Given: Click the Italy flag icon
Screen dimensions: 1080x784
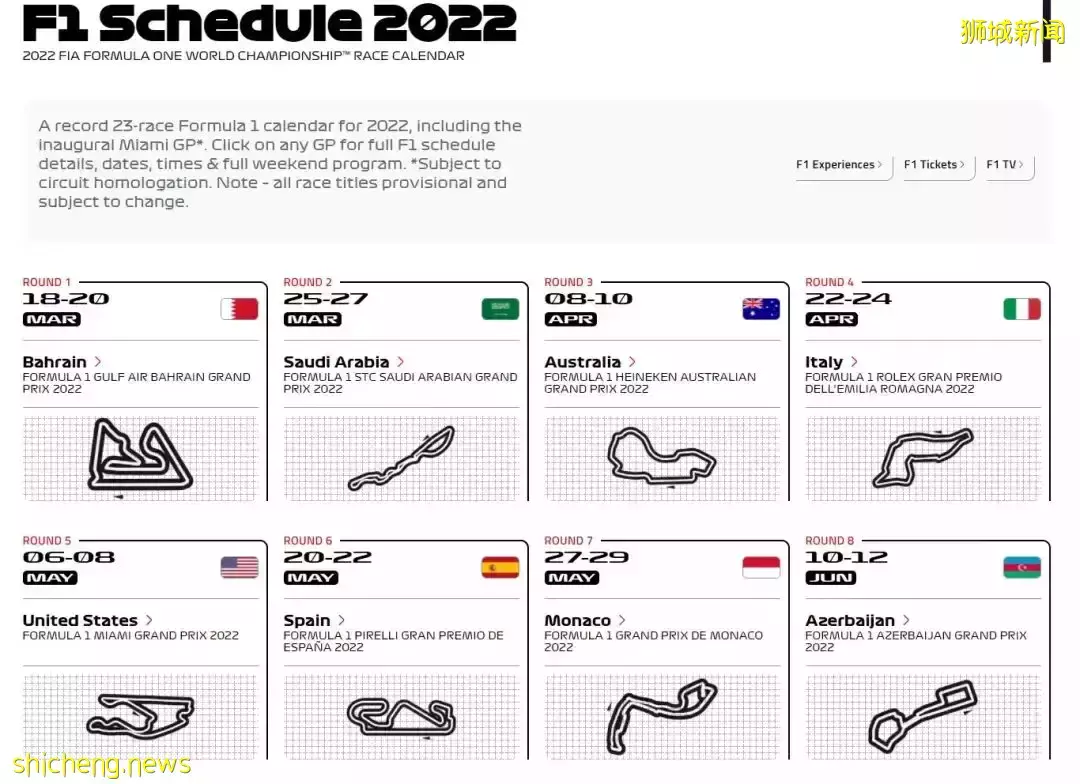Looking at the screenshot, I should [x=1022, y=309].
